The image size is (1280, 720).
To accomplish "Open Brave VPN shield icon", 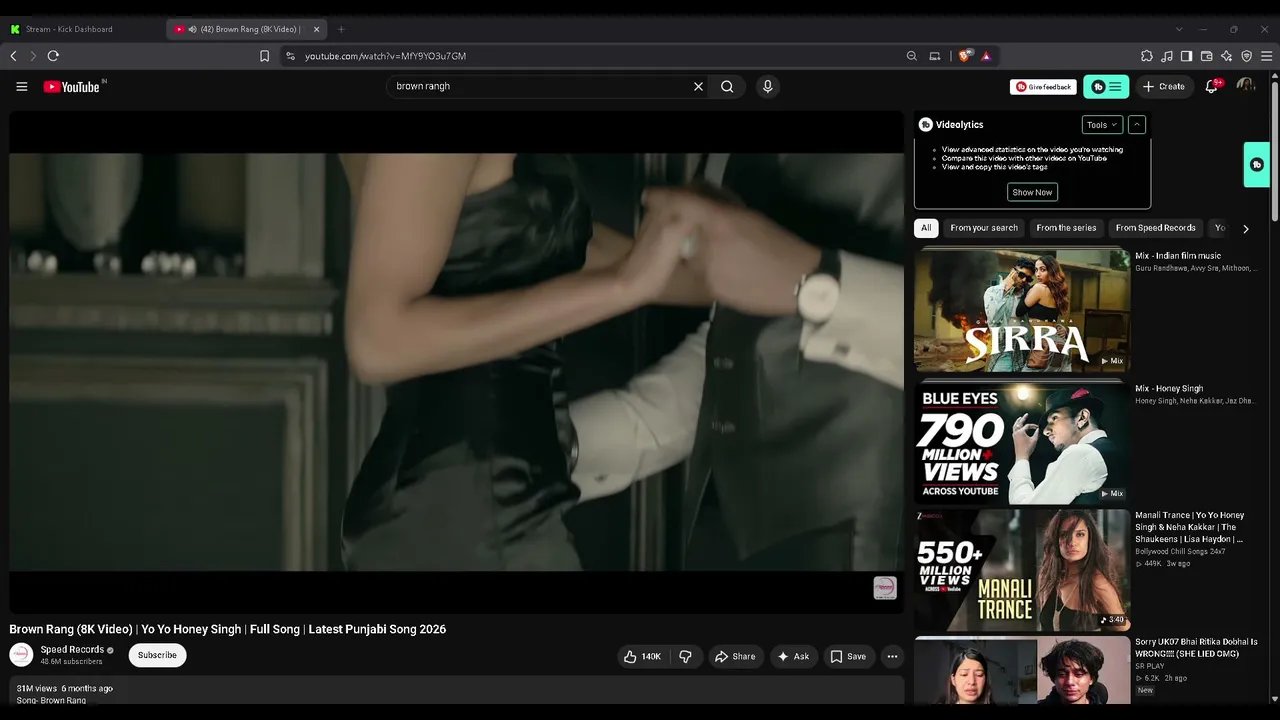I will pyautogui.click(x=1246, y=56).
